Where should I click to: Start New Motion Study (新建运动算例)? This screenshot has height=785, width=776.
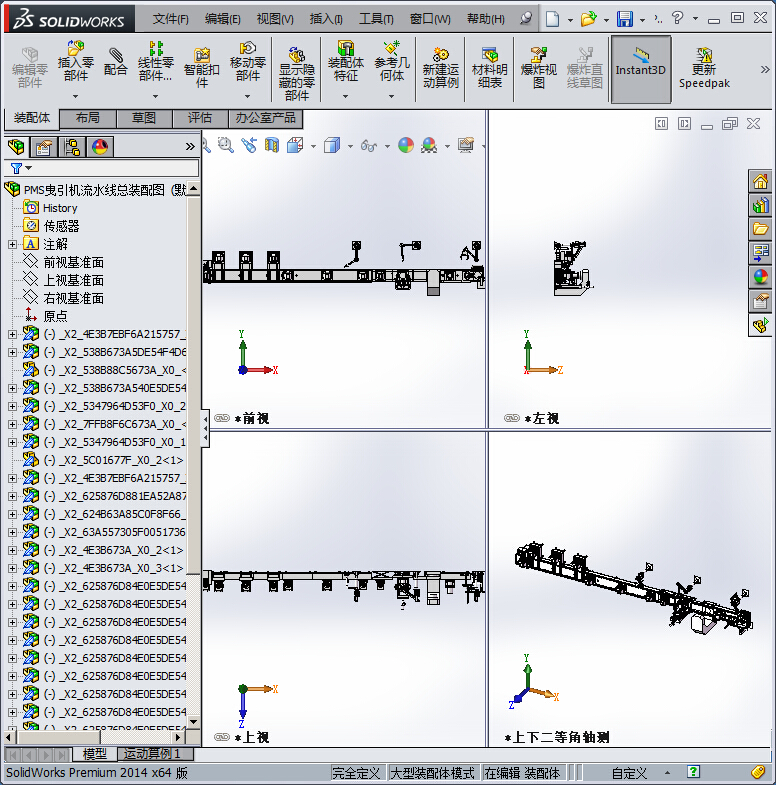point(441,68)
